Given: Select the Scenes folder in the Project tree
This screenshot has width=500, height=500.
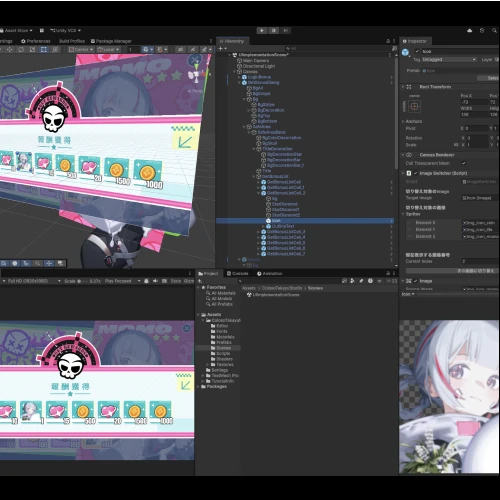Looking at the screenshot, I should pyautogui.click(x=220, y=348).
